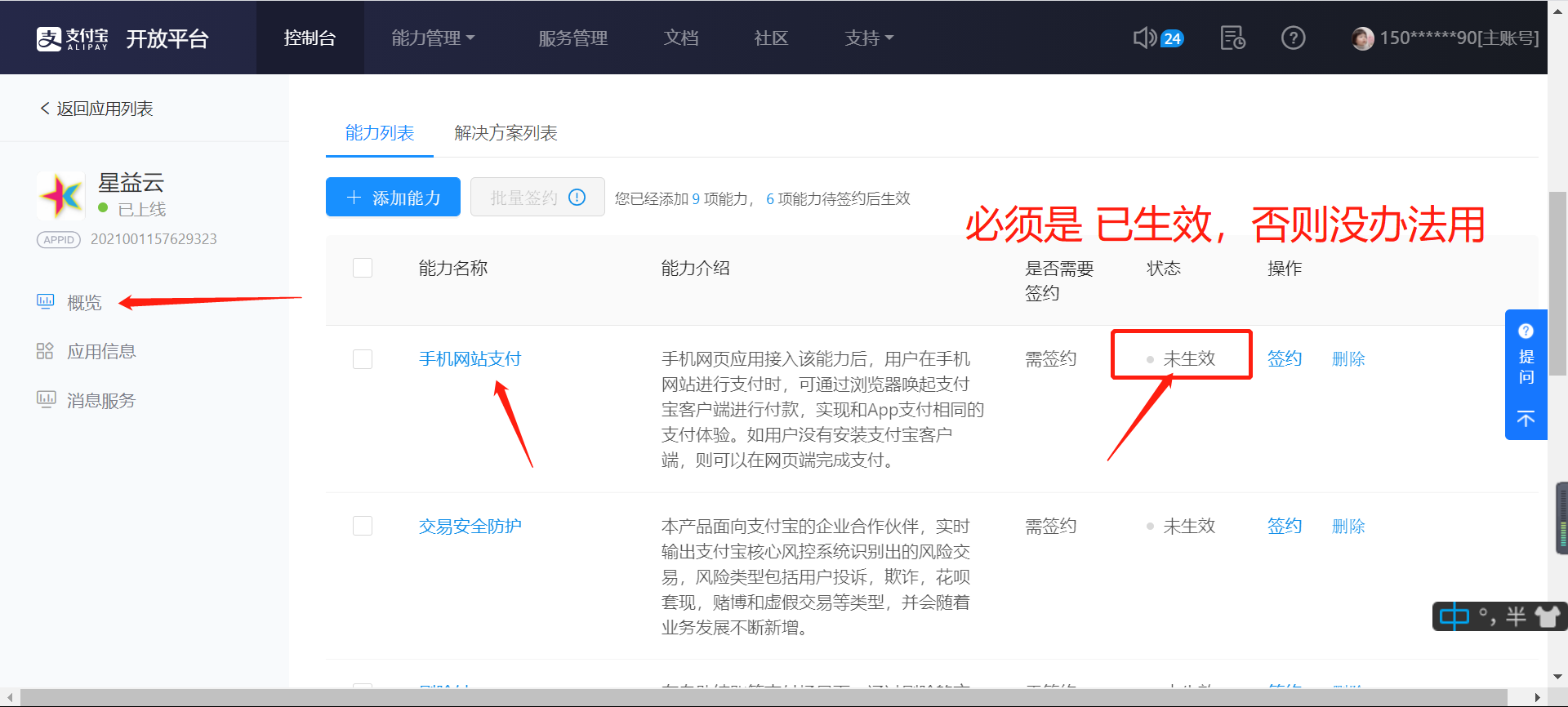
Task: Open the 文档 menu item
Action: tap(681, 38)
